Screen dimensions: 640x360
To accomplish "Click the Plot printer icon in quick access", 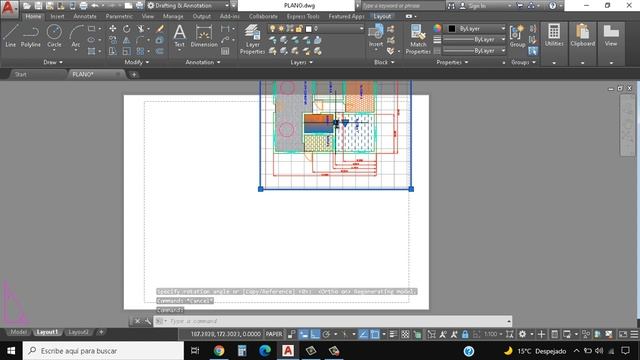I will point(83,6).
